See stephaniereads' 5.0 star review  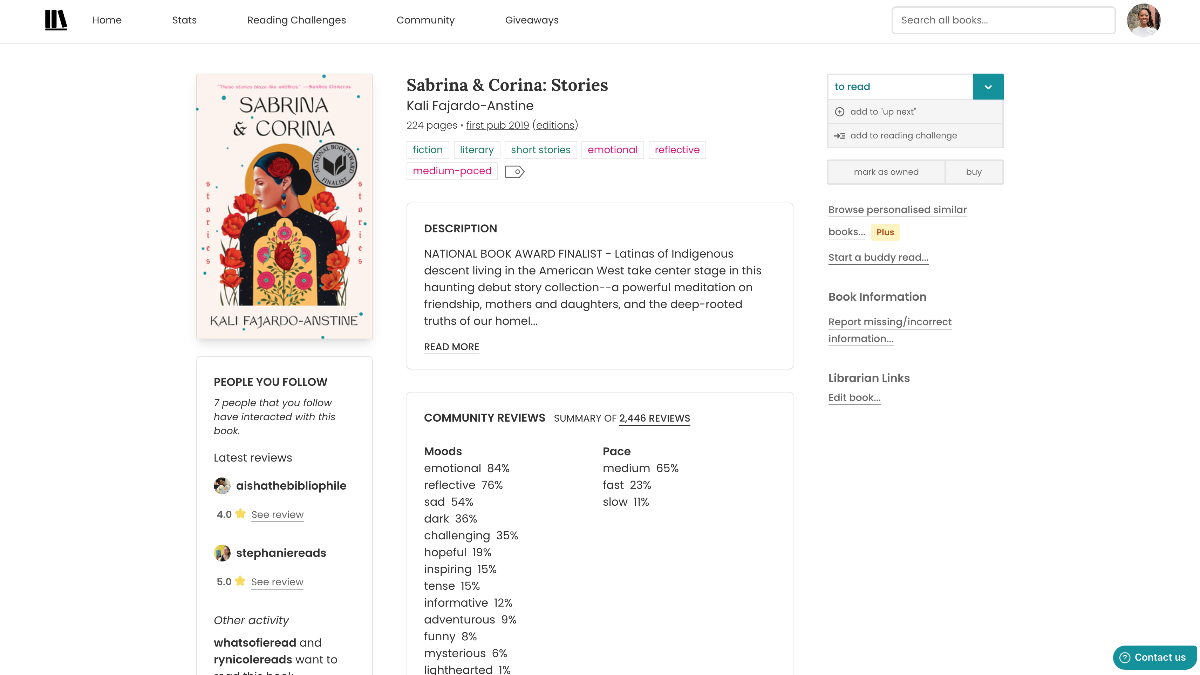click(x=277, y=582)
